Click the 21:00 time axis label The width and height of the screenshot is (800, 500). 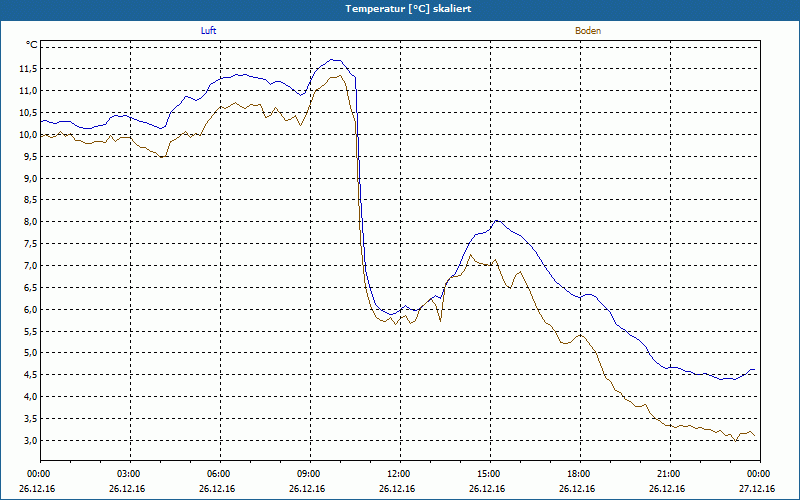point(670,474)
